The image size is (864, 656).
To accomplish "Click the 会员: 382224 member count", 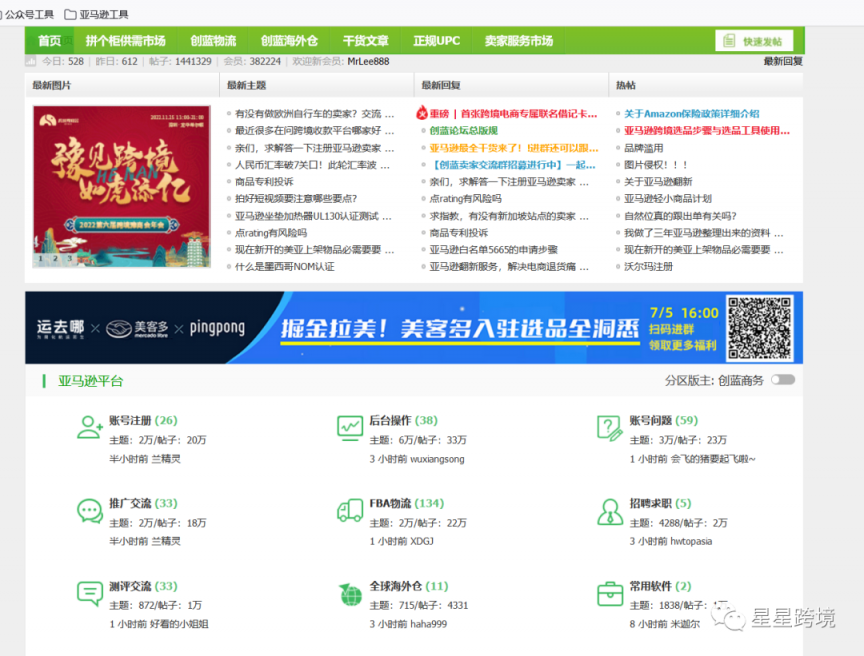I will click(x=252, y=61).
